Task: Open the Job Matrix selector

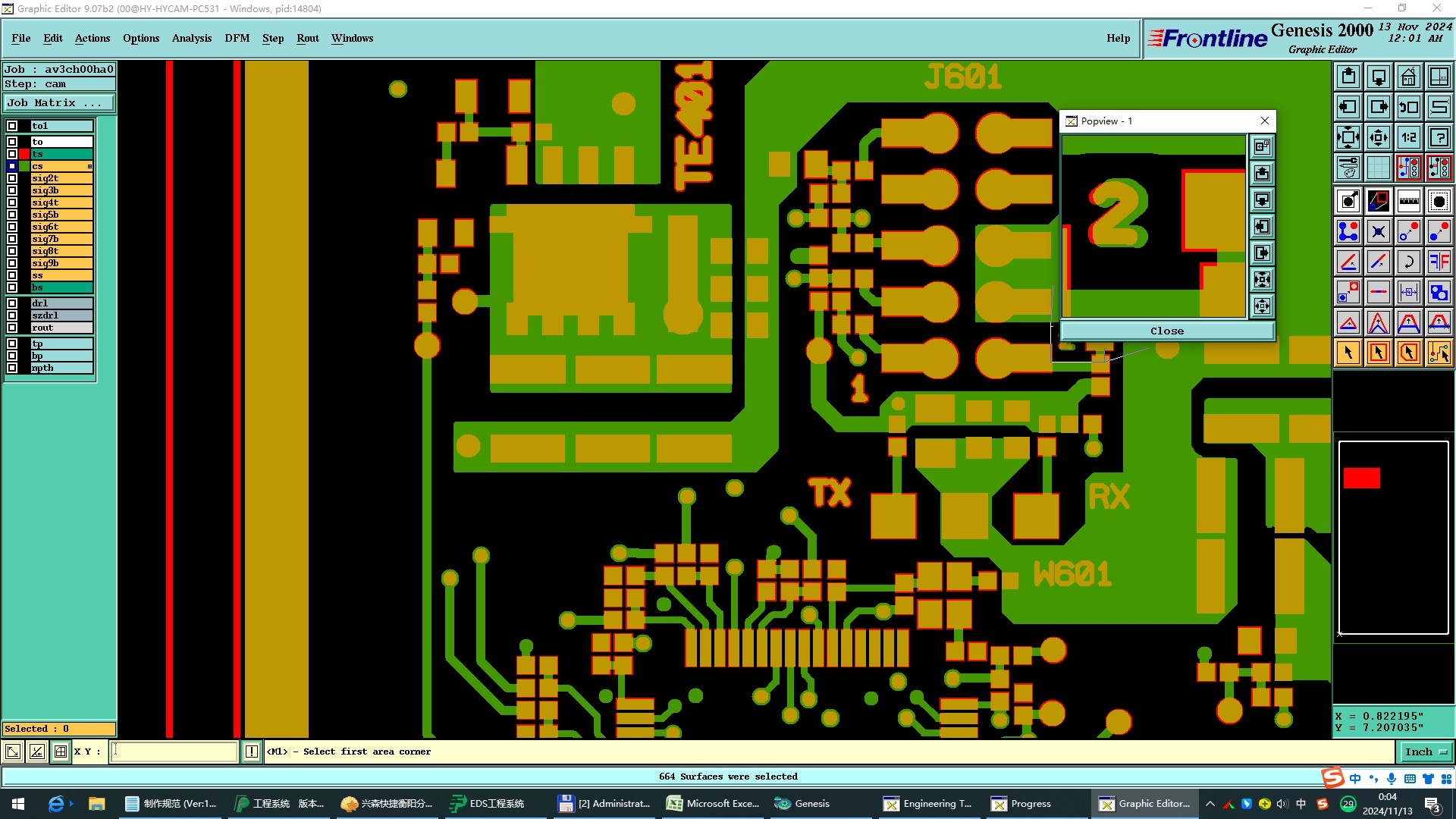Action: (x=59, y=103)
